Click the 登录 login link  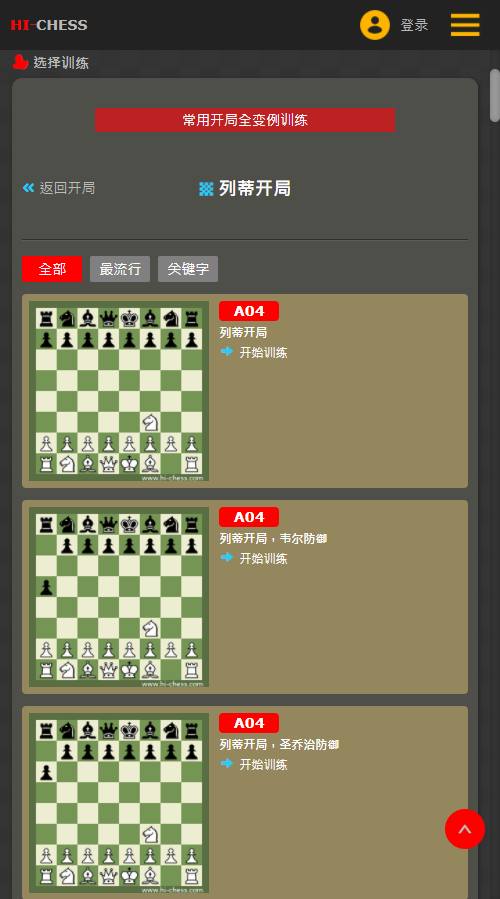point(415,25)
